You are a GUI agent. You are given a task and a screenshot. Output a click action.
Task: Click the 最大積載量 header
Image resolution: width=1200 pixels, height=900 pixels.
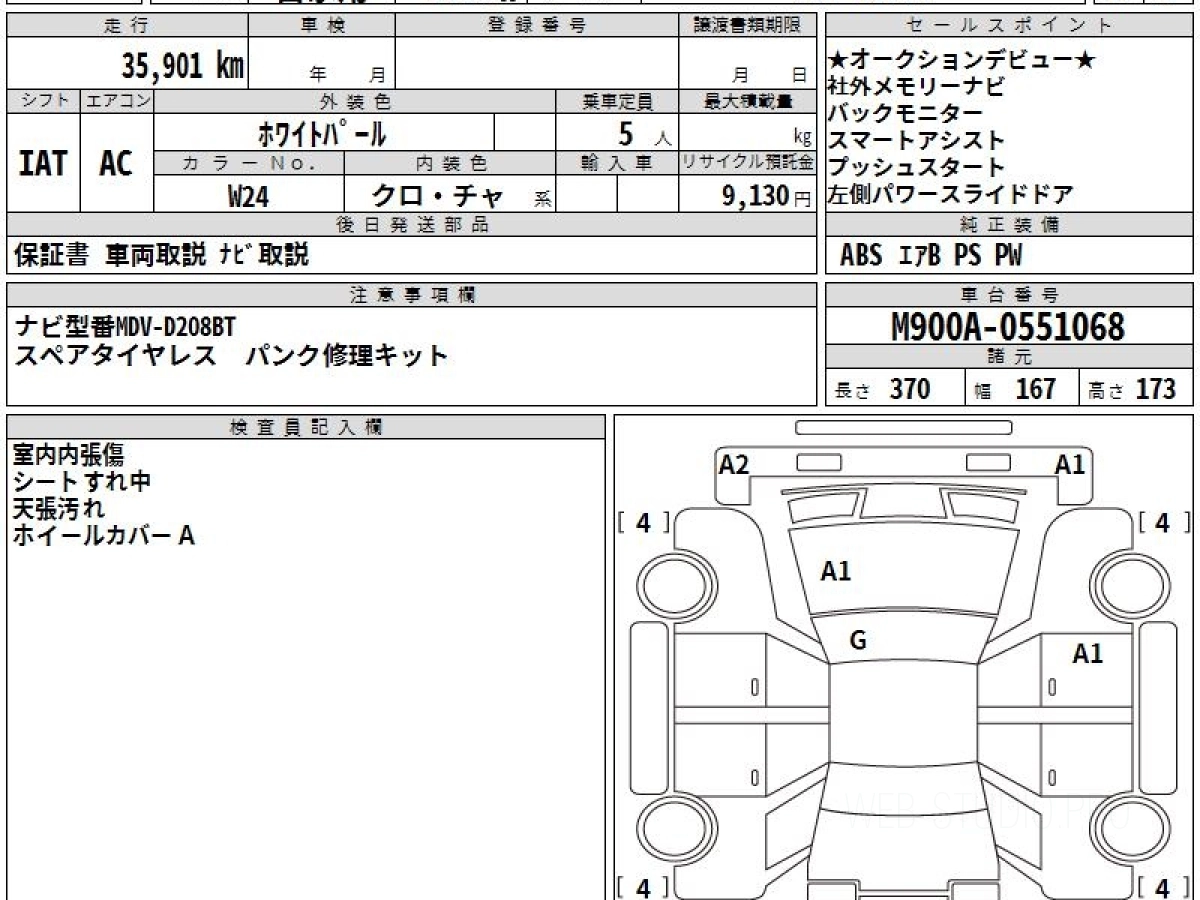pyautogui.click(x=747, y=101)
